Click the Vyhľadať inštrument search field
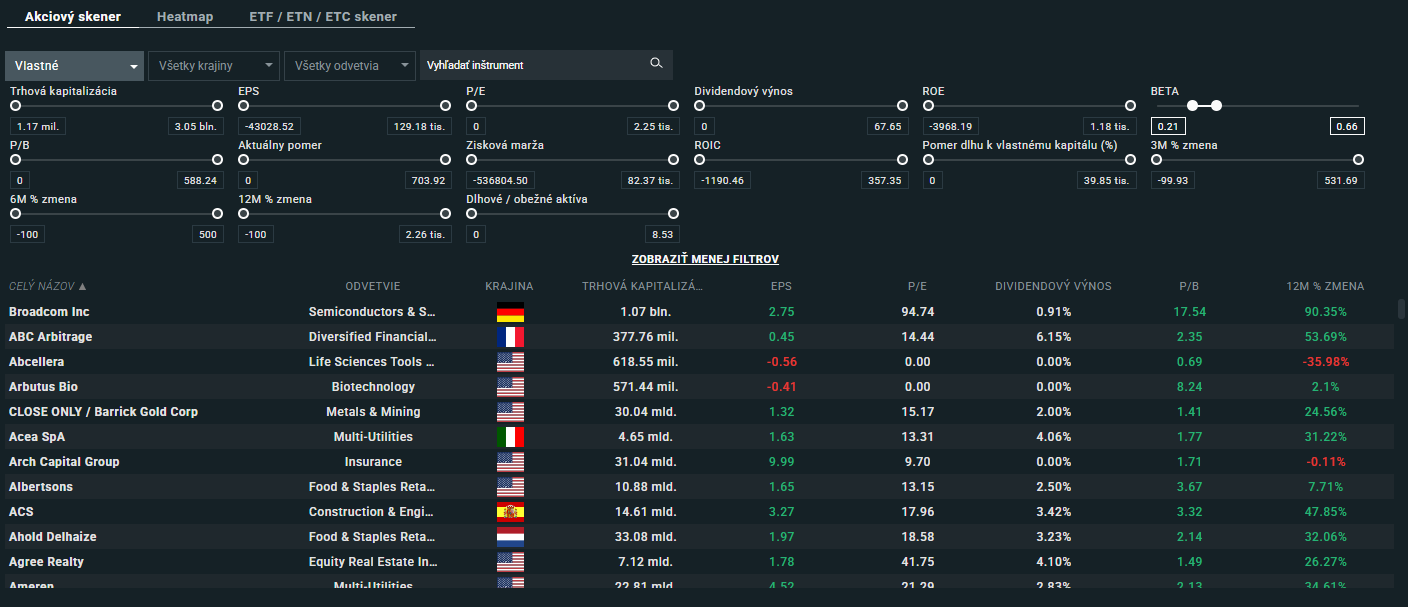Screen dimensions: 1408x607 pyautogui.click(x=530, y=65)
